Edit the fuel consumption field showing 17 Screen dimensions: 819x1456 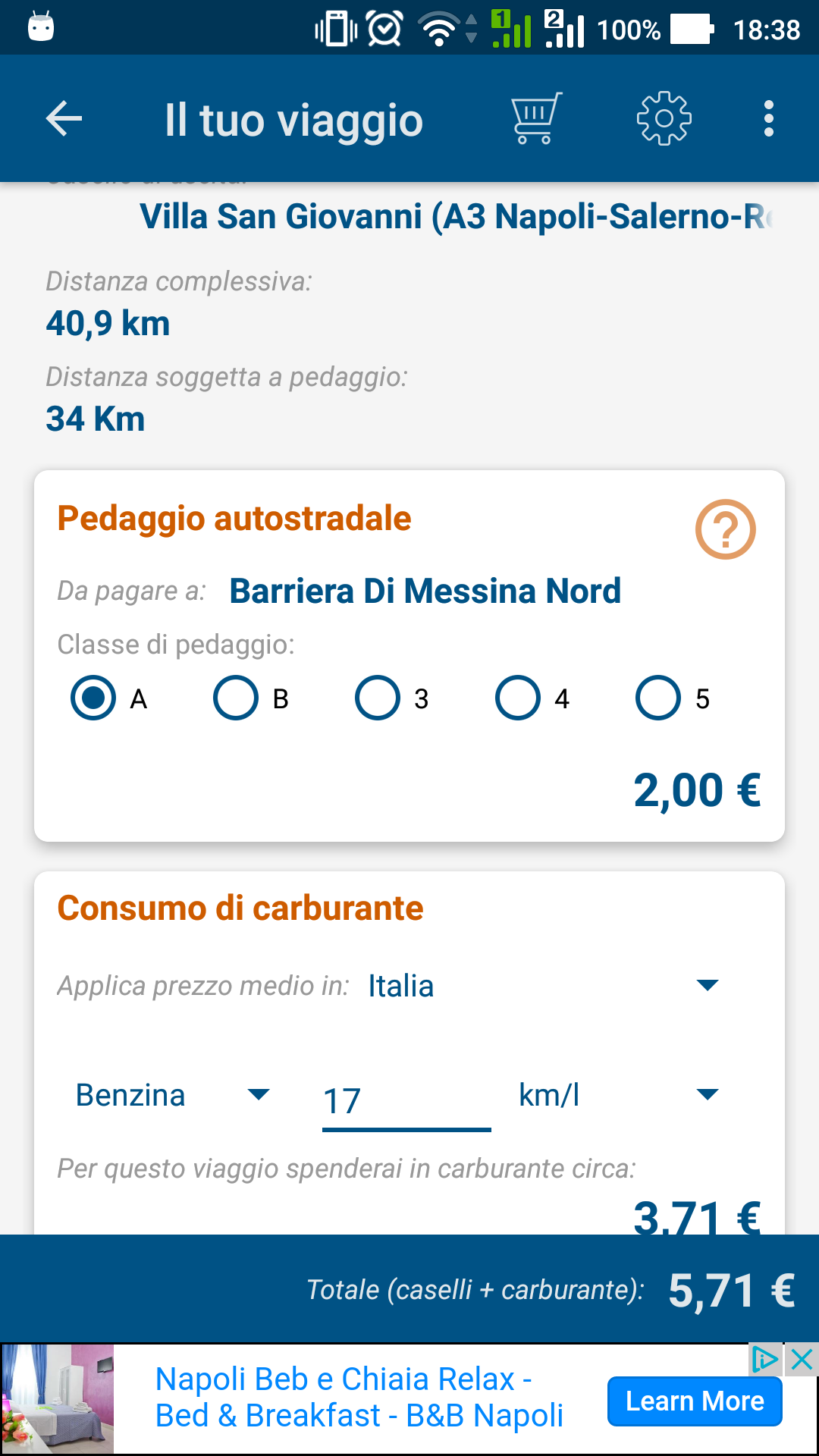tap(406, 1101)
